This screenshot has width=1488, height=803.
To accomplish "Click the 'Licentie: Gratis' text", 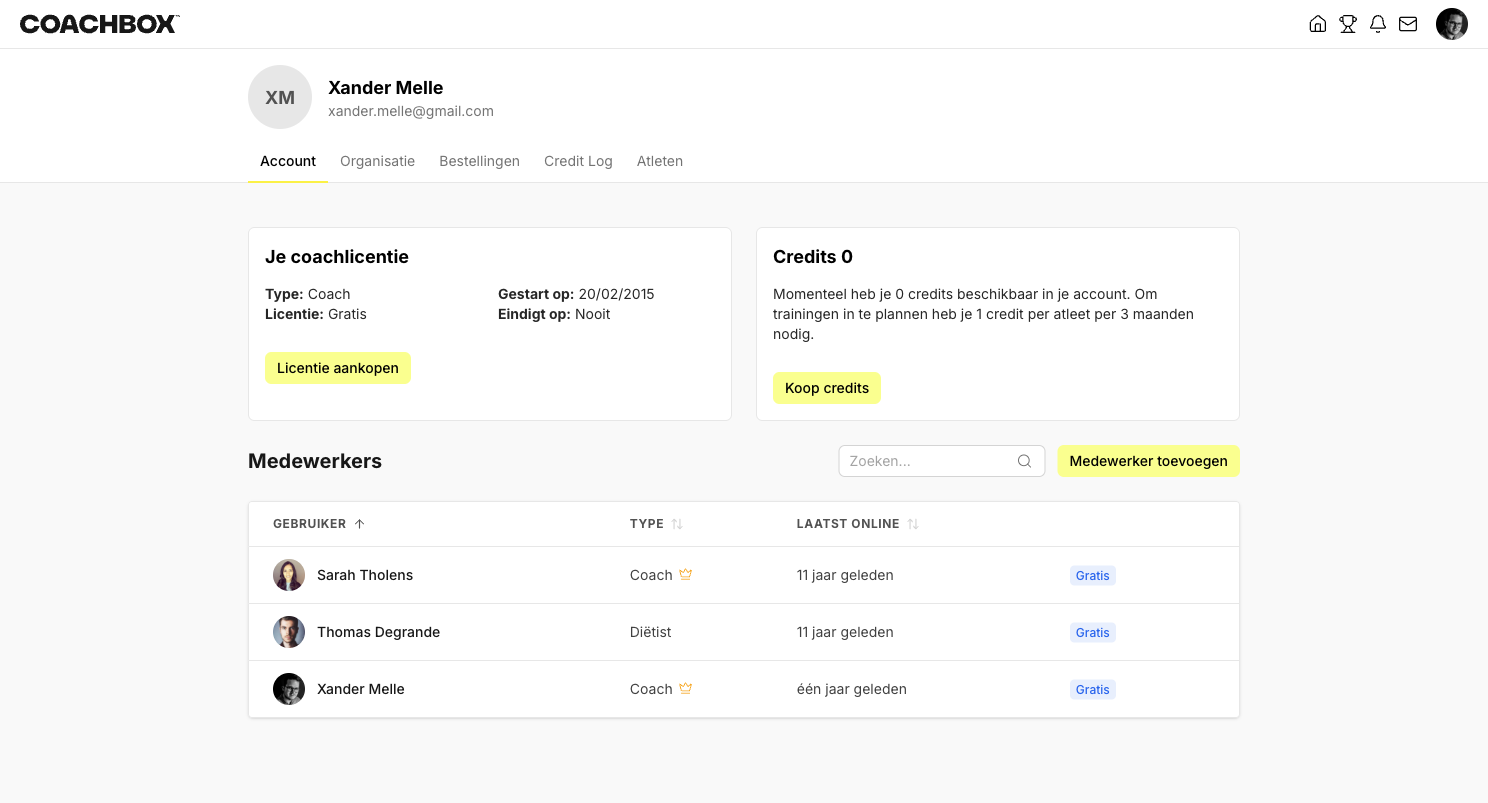I will coord(316,314).
